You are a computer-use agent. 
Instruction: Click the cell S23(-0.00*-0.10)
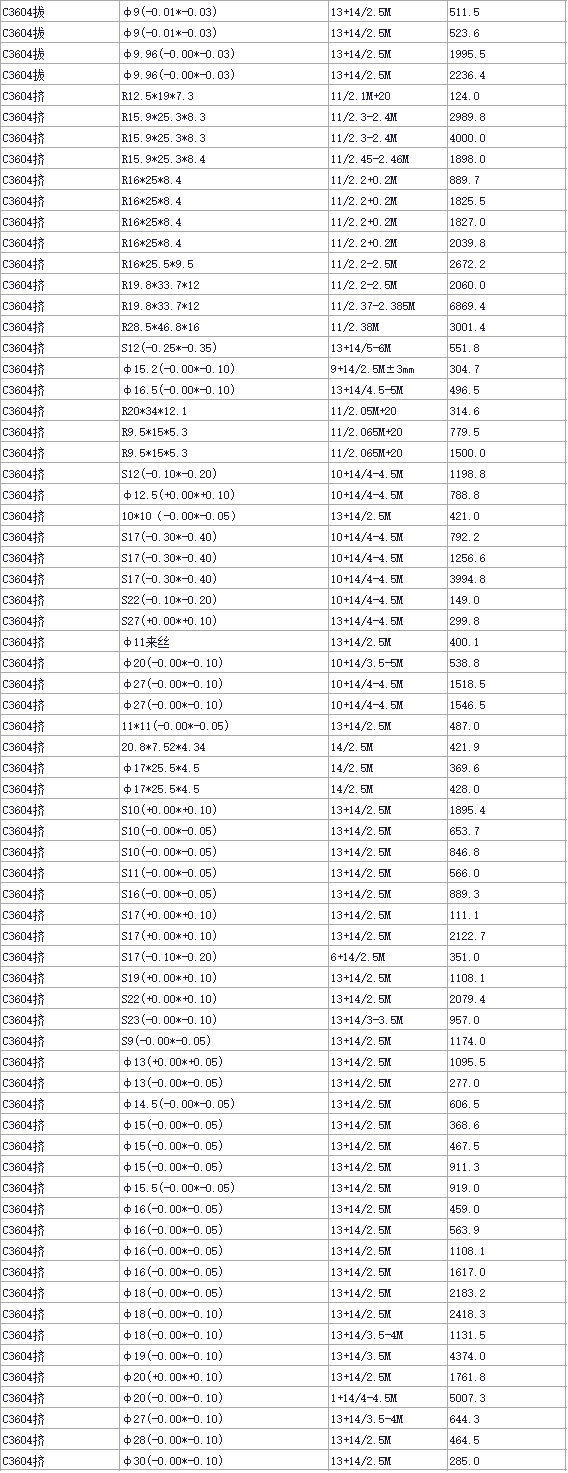point(222,1020)
